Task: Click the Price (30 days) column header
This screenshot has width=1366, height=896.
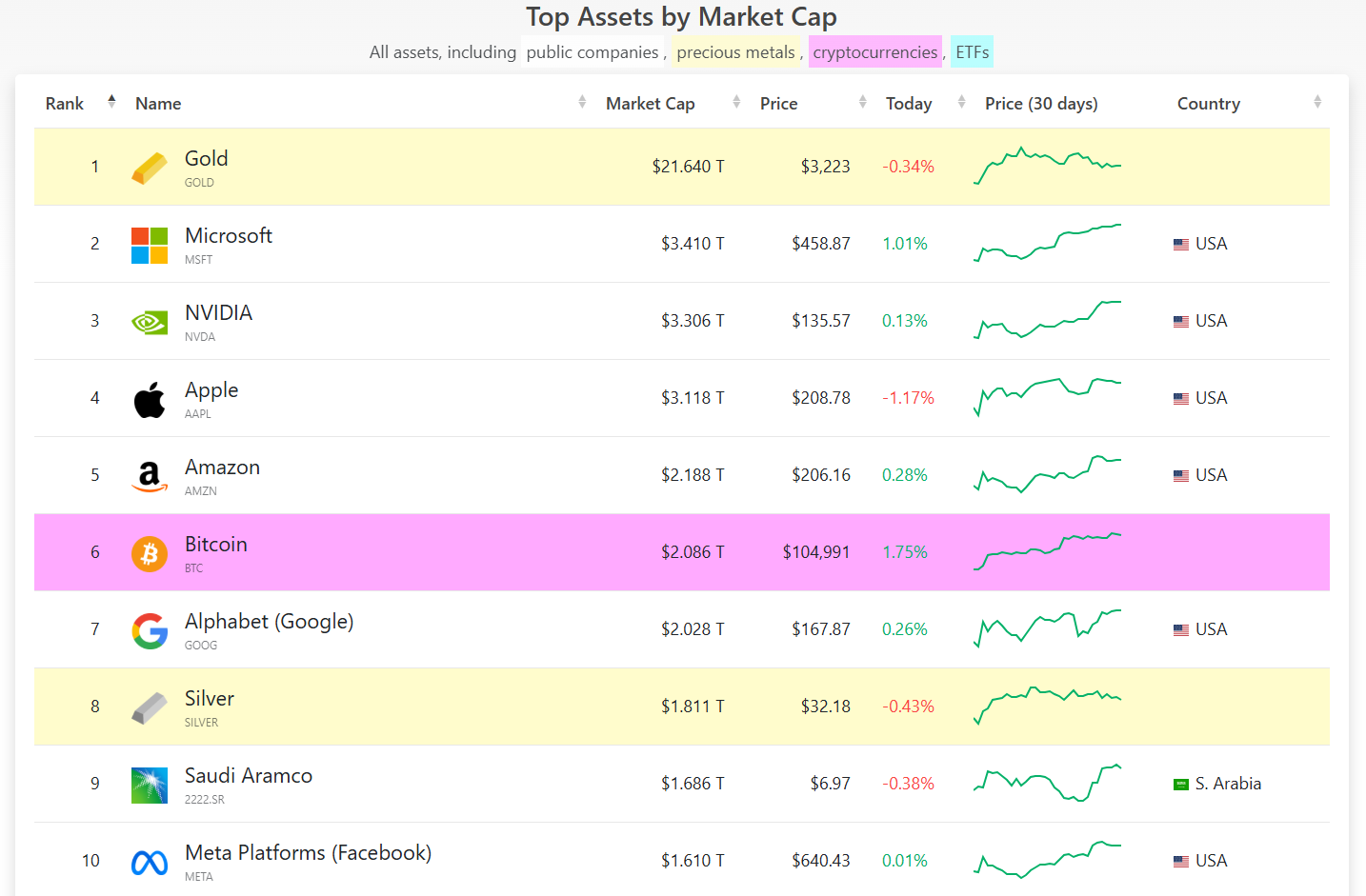Action: pos(1041,104)
